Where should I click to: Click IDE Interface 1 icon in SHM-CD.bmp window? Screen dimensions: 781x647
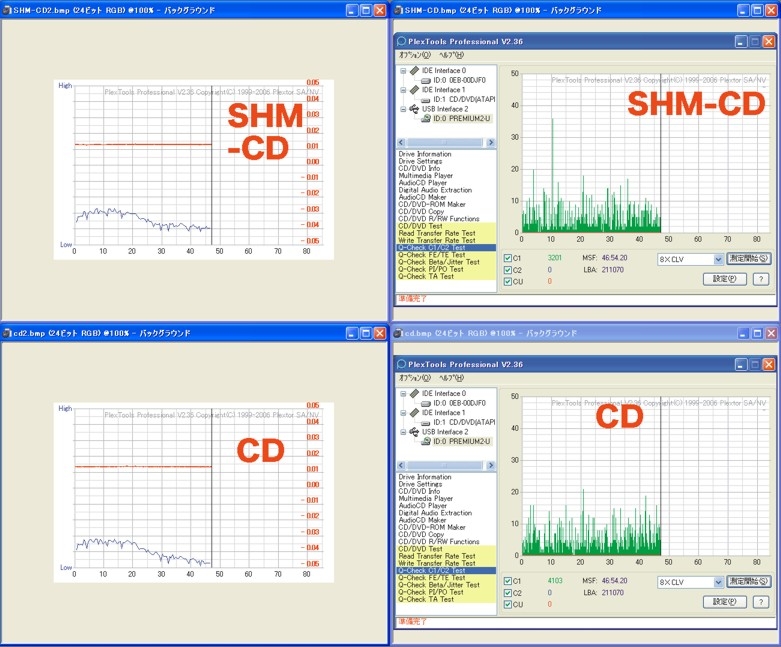(x=414, y=90)
